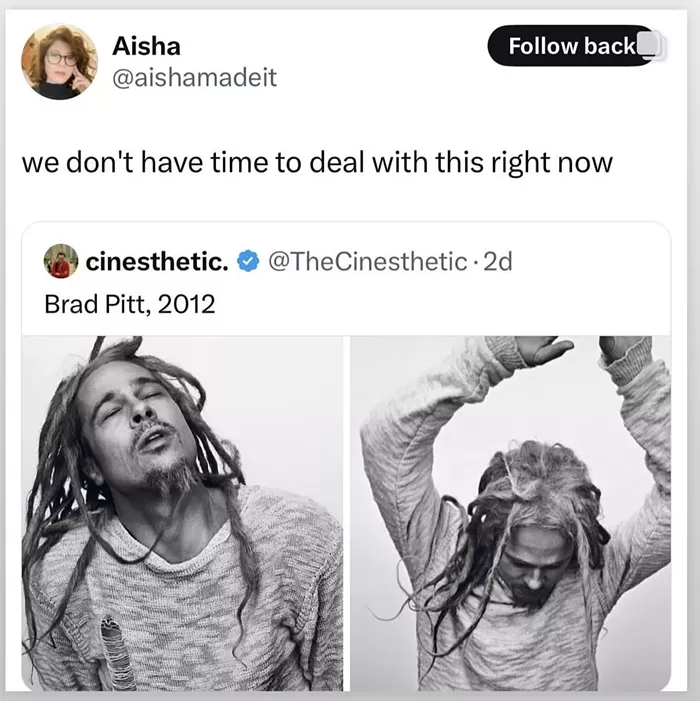
Task: Click the raised hands in the right photo
Action: [x=581, y=349]
